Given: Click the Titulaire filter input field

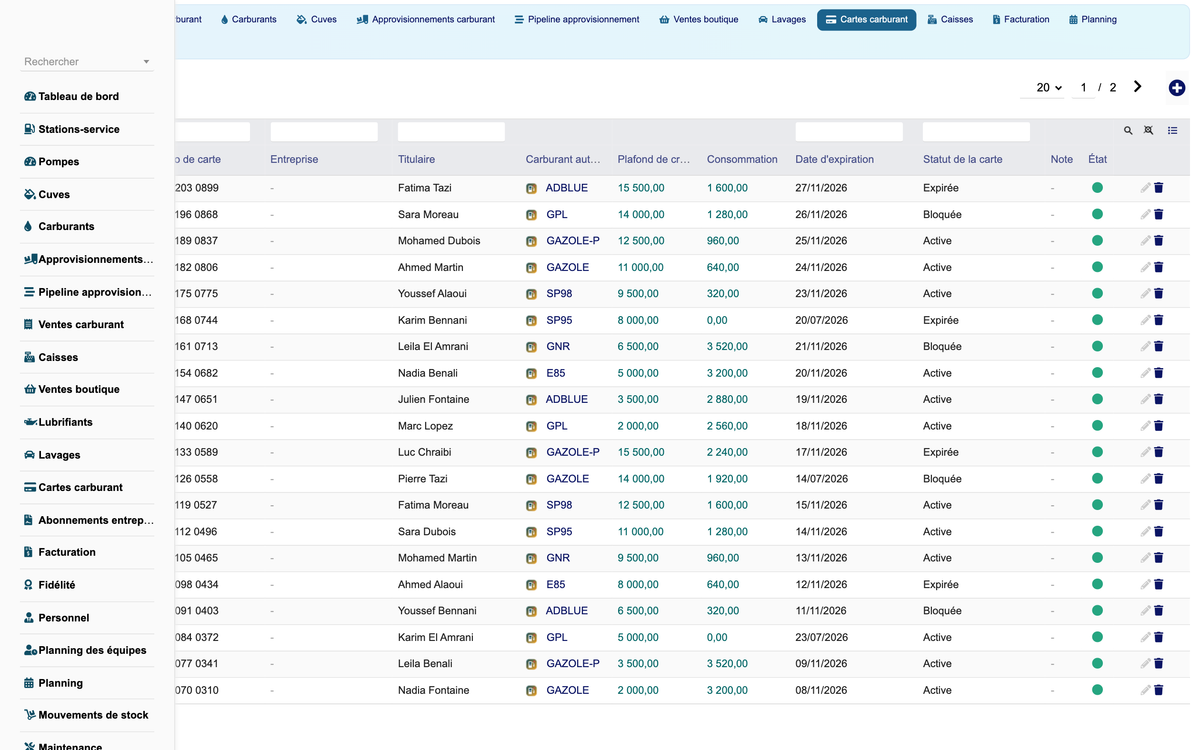Looking at the screenshot, I should point(451,131).
